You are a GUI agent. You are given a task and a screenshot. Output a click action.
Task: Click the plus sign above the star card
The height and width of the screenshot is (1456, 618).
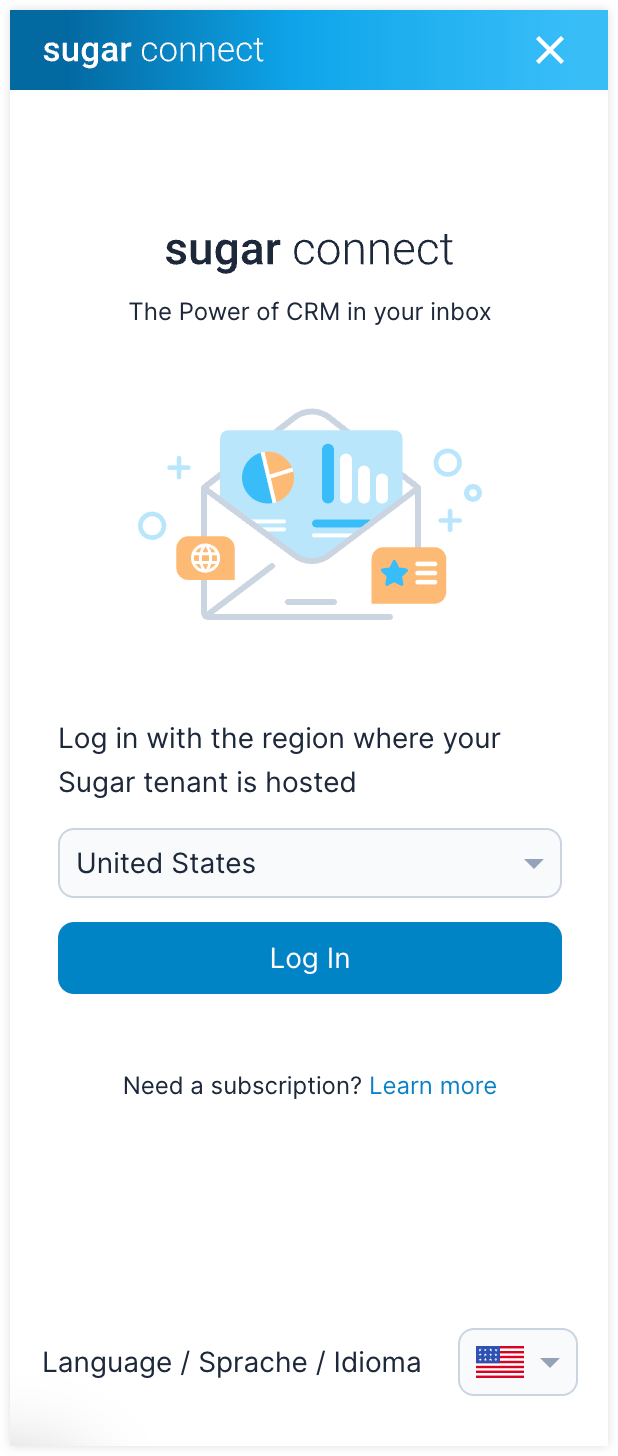[x=450, y=520]
